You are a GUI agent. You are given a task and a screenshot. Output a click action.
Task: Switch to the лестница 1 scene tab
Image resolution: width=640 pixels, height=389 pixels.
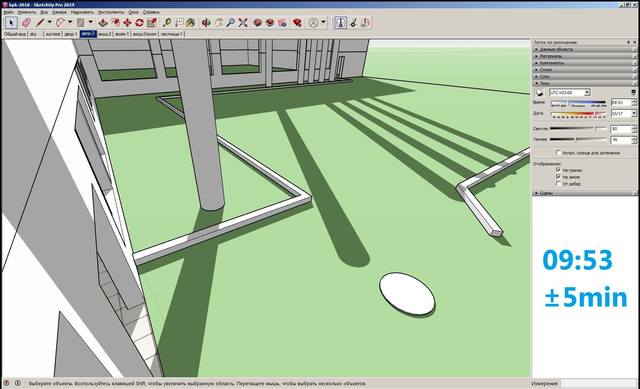click(171, 34)
